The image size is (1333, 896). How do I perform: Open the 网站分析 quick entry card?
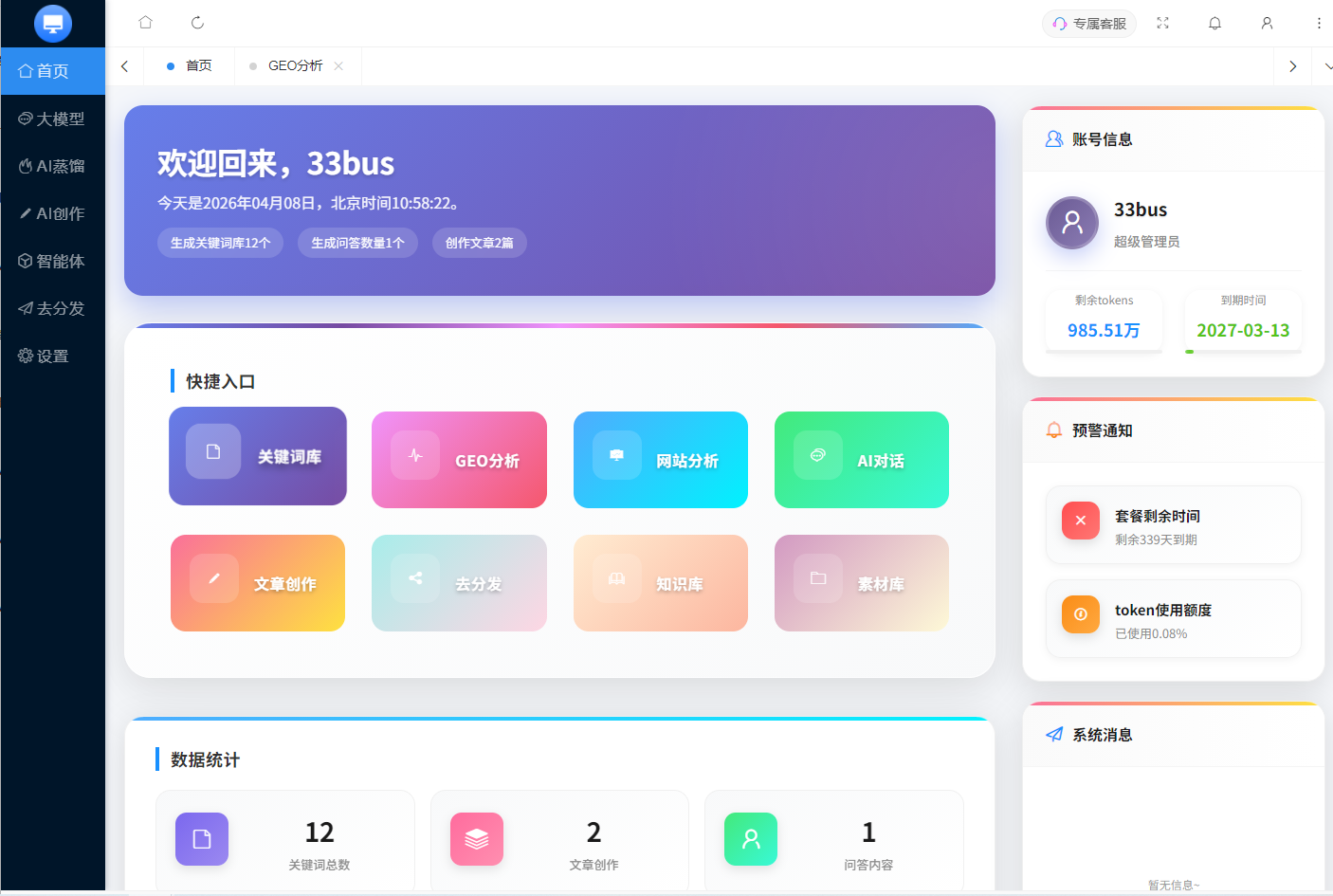coord(660,460)
